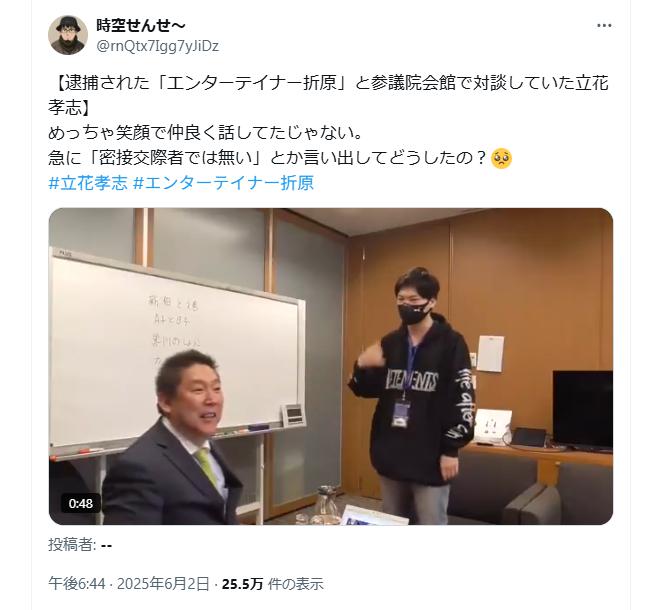648x610 pixels.
Task: Click the tweet line mentioning 密接交際者
Action: [x=267, y=158]
